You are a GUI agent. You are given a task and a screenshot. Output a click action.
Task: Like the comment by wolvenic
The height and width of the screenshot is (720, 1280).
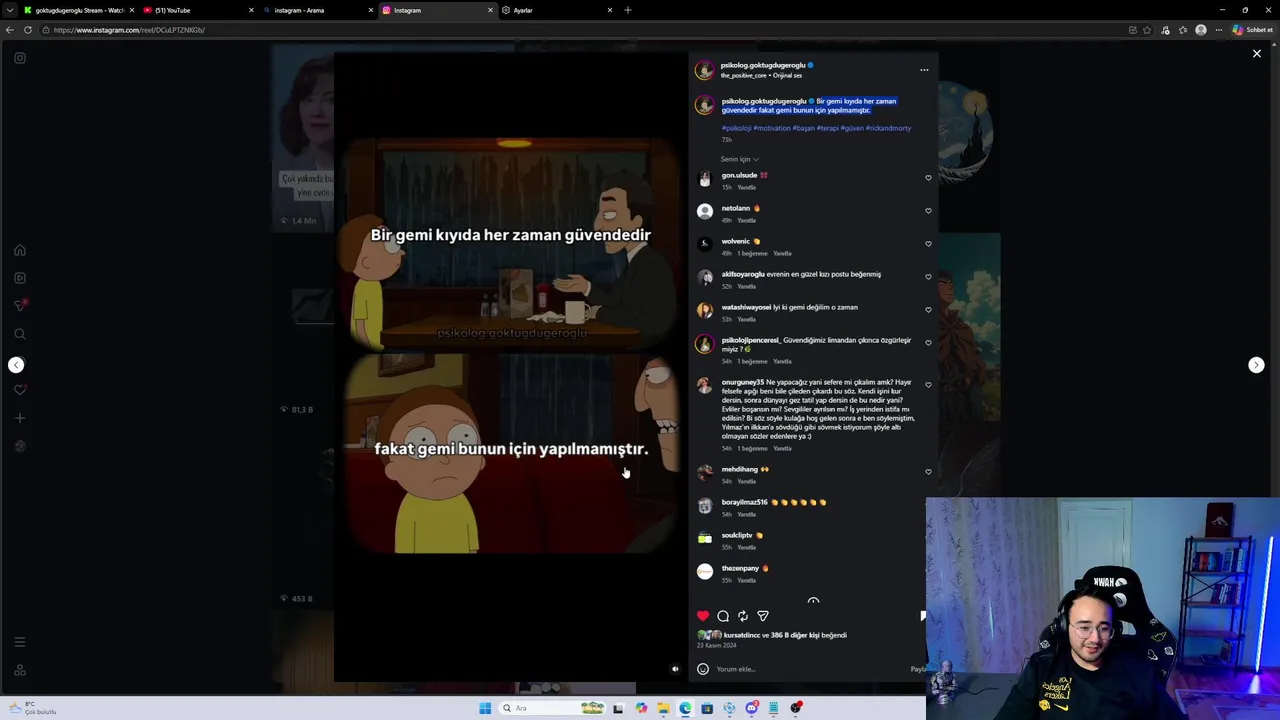click(928, 244)
